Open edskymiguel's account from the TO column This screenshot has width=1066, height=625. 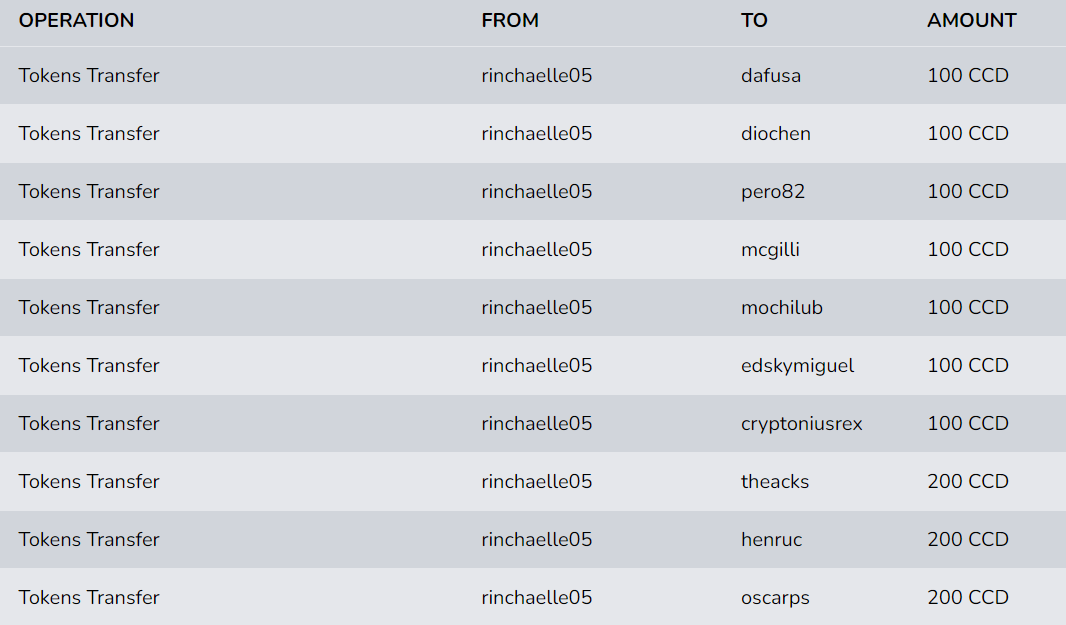coord(797,366)
